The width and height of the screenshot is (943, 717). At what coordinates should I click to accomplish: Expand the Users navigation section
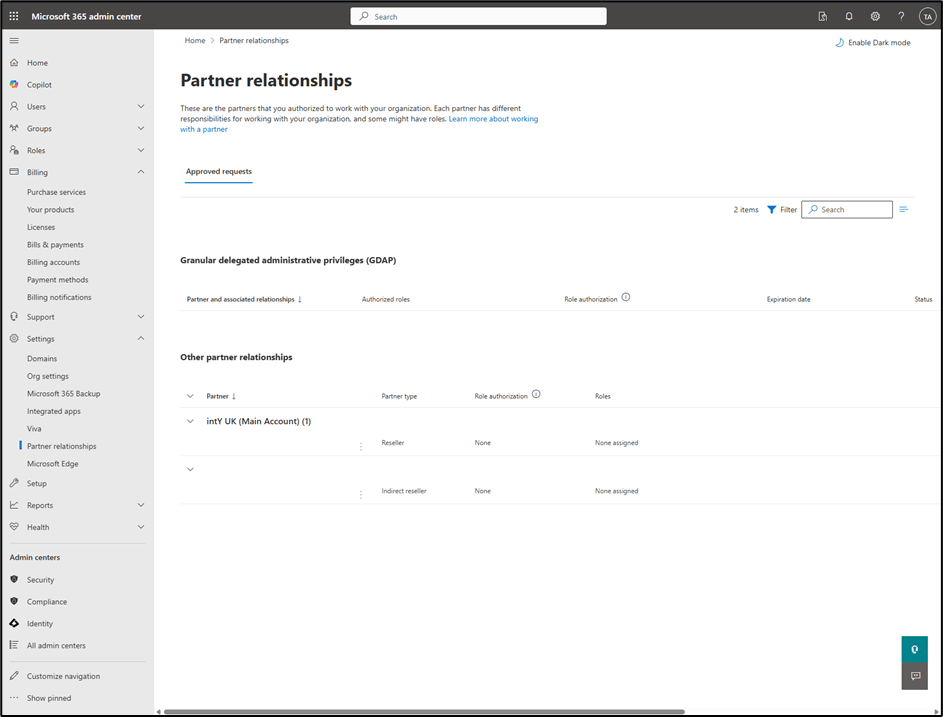pyautogui.click(x=141, y=107)
